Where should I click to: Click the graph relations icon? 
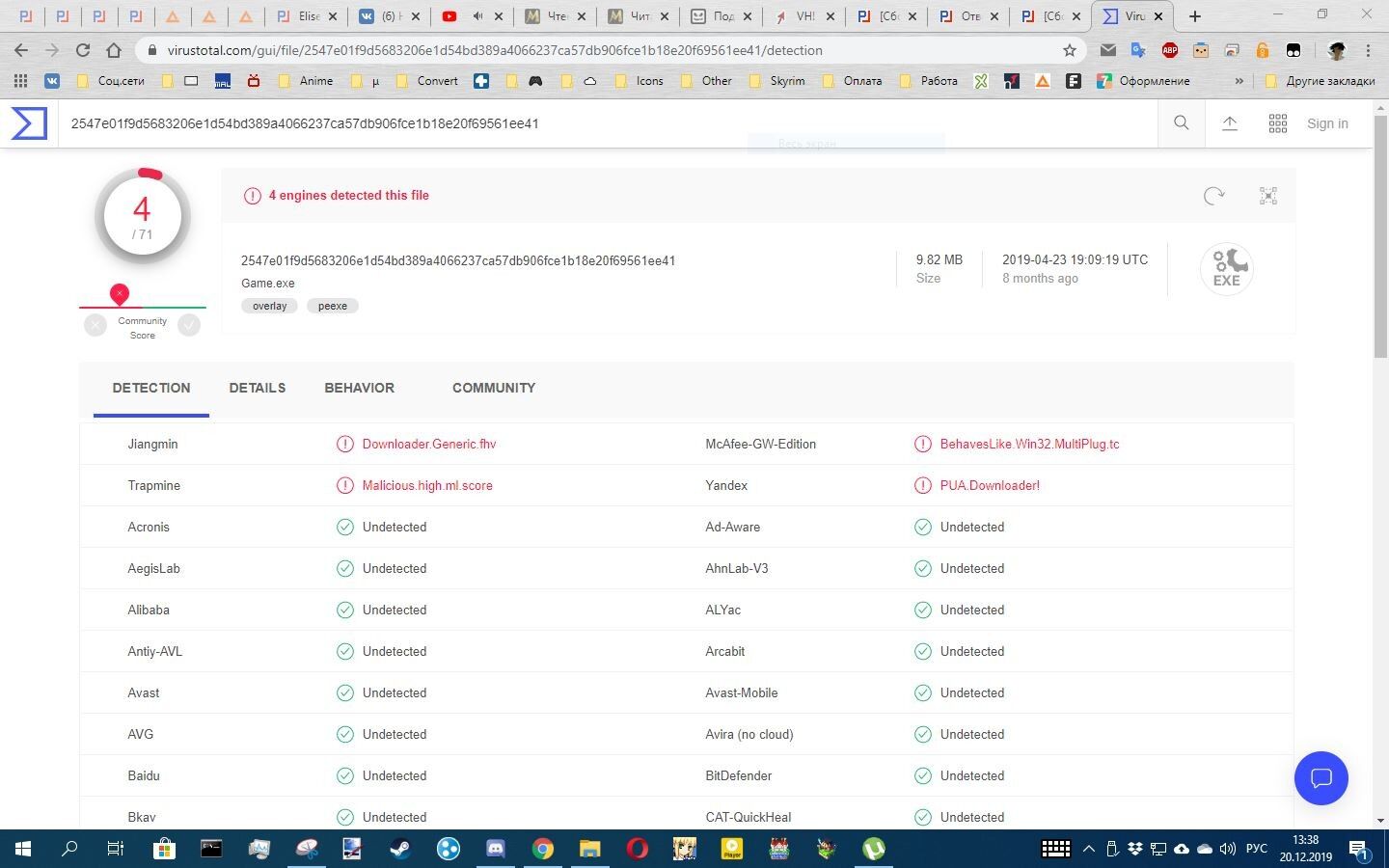click(1268, 196)
